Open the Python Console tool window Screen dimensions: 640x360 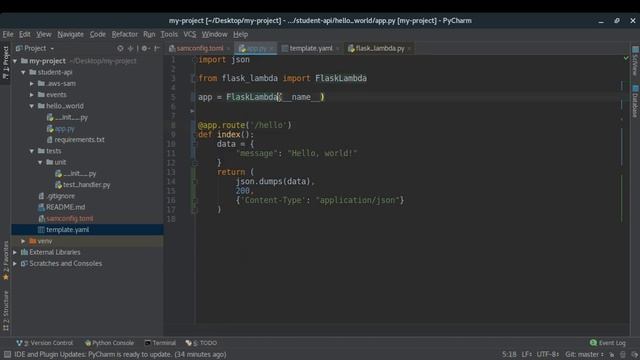point(109,343)
